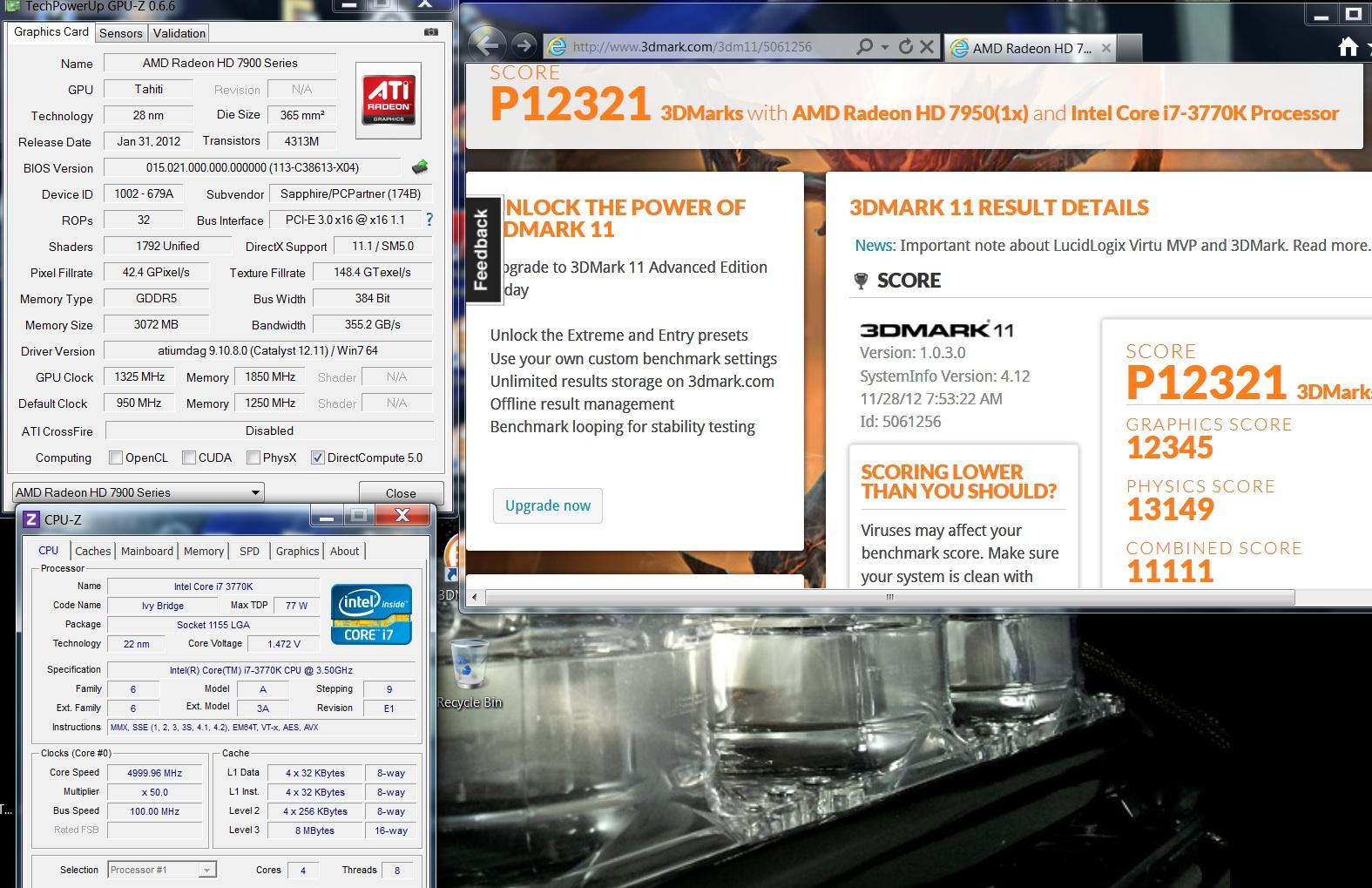Click the Combined Score value 11111
This screenshot has width=1372, height=888.
[x=1170, y=572]
